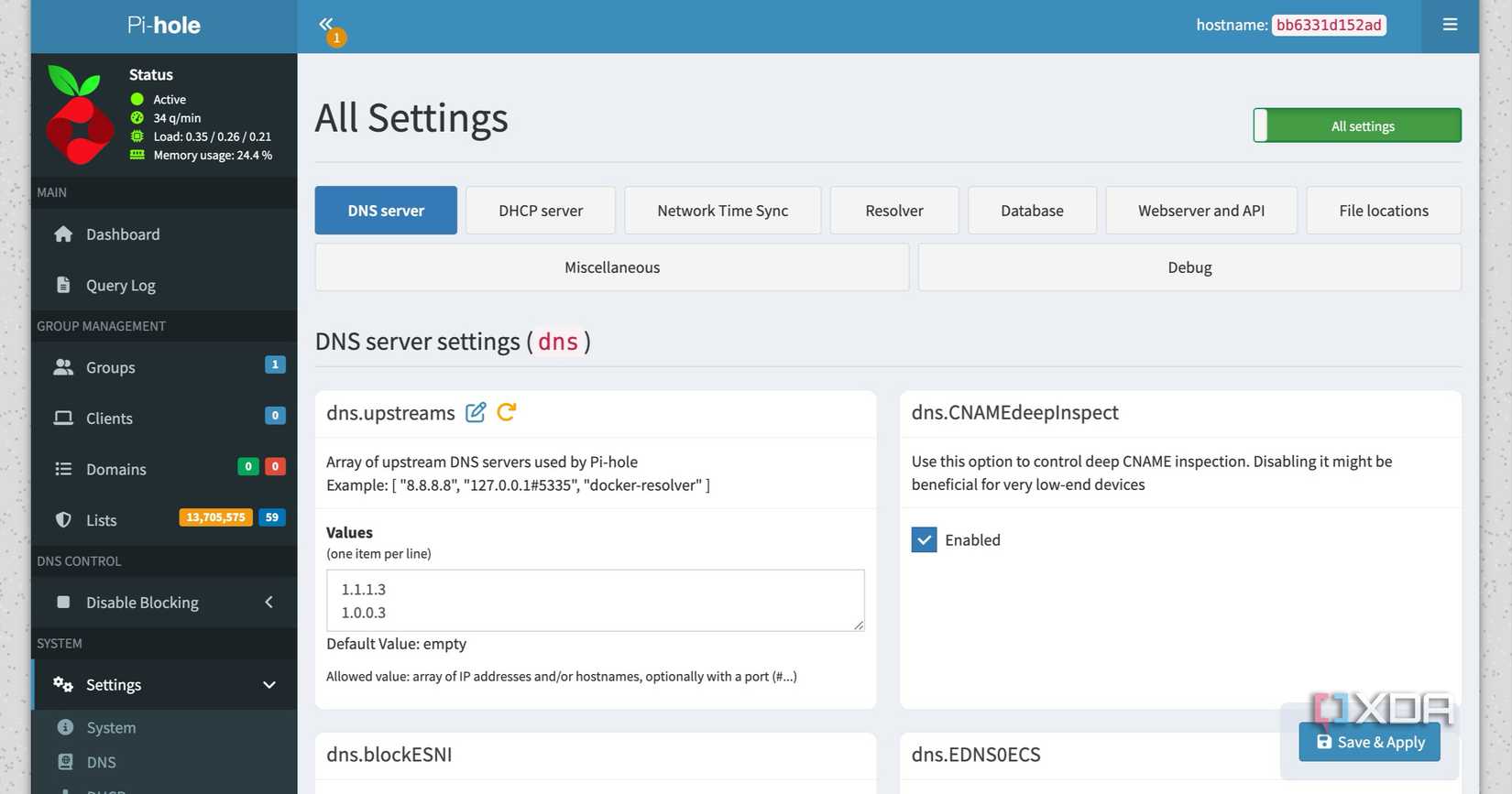The height and width of the screenshot is (794, 1512).
Task: Click the green Domains badge
Action: (247, 466)
